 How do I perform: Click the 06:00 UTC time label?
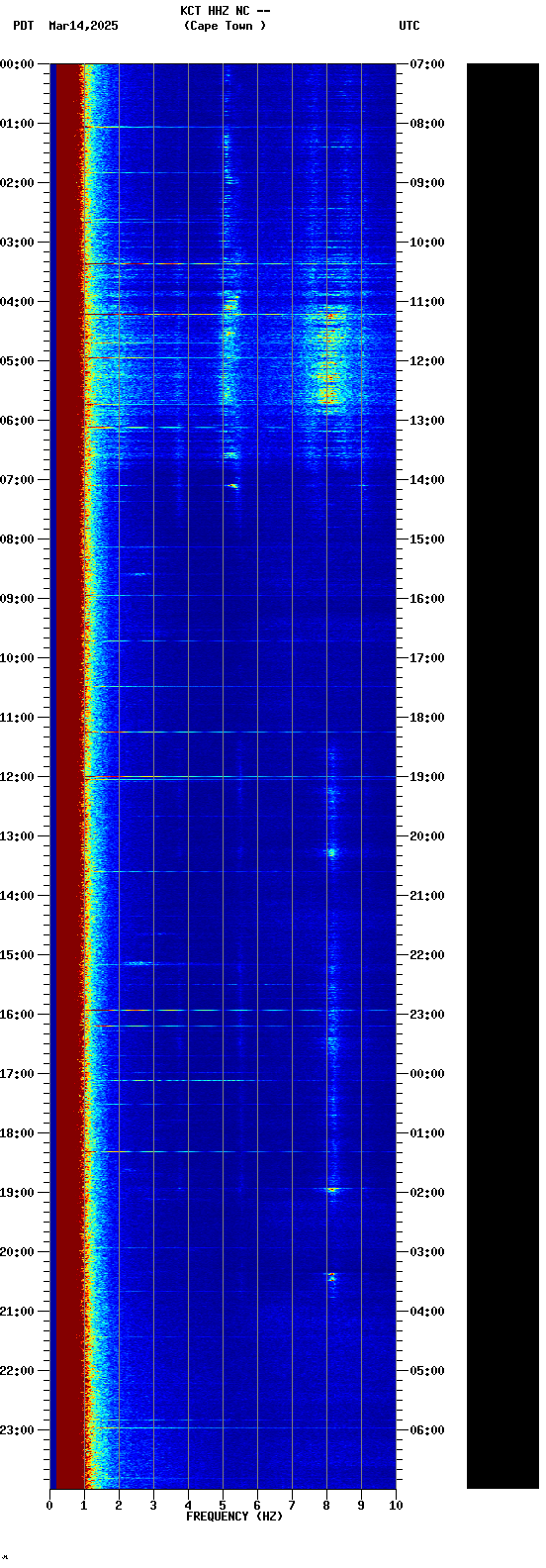point(426,1430)
